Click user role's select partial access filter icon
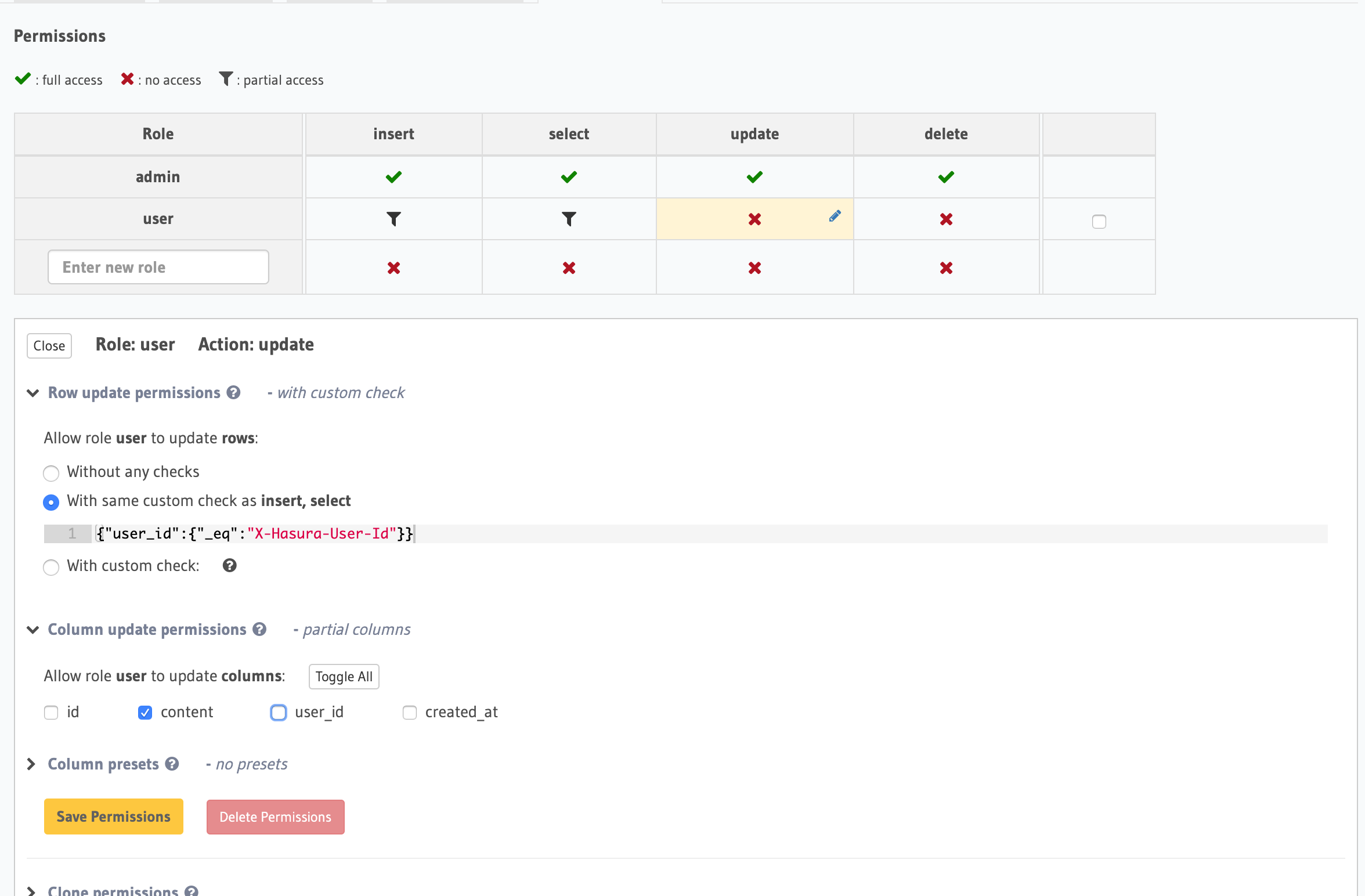 pos(569,219)
